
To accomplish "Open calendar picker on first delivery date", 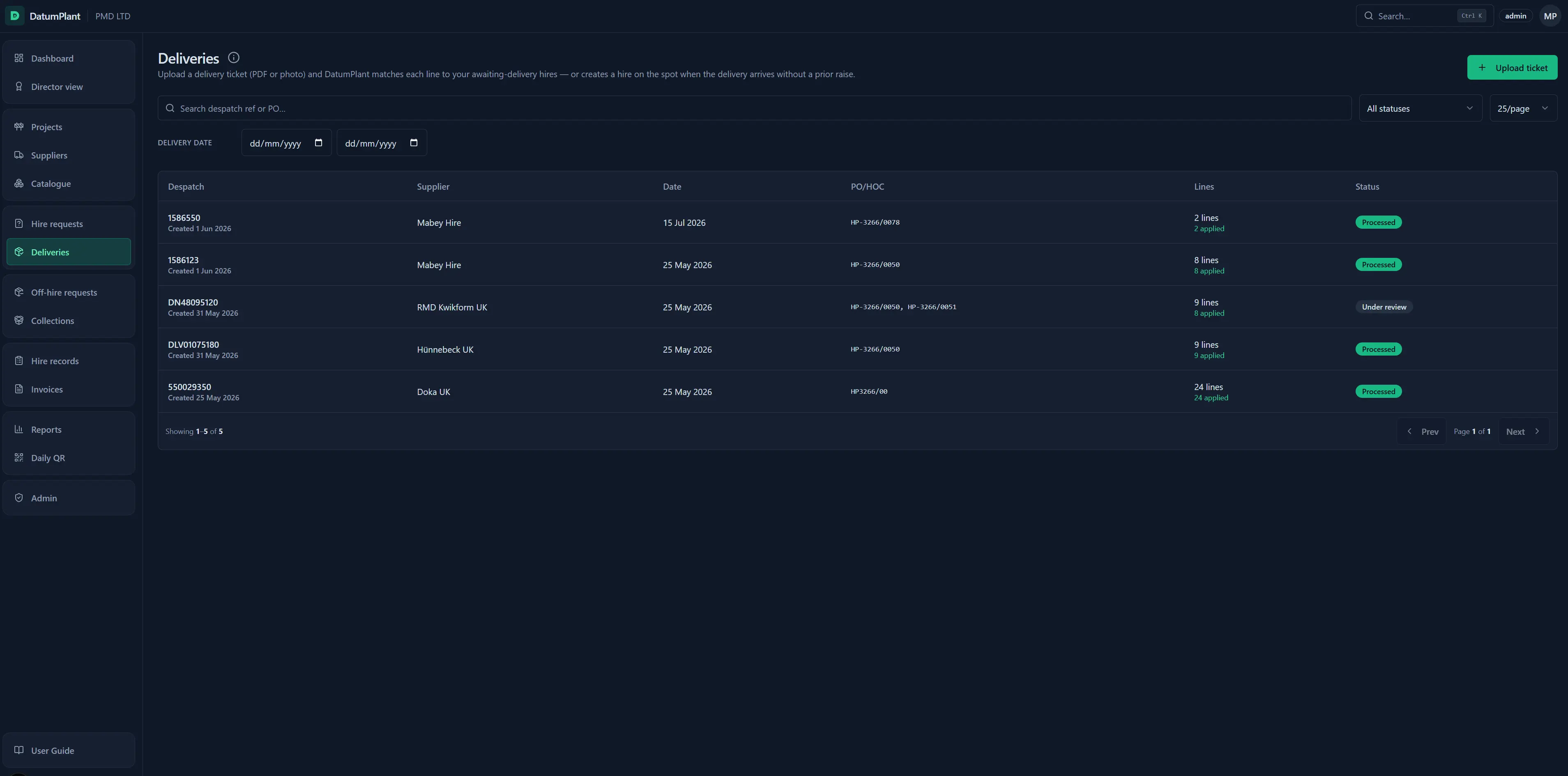I will pos(318,143).
